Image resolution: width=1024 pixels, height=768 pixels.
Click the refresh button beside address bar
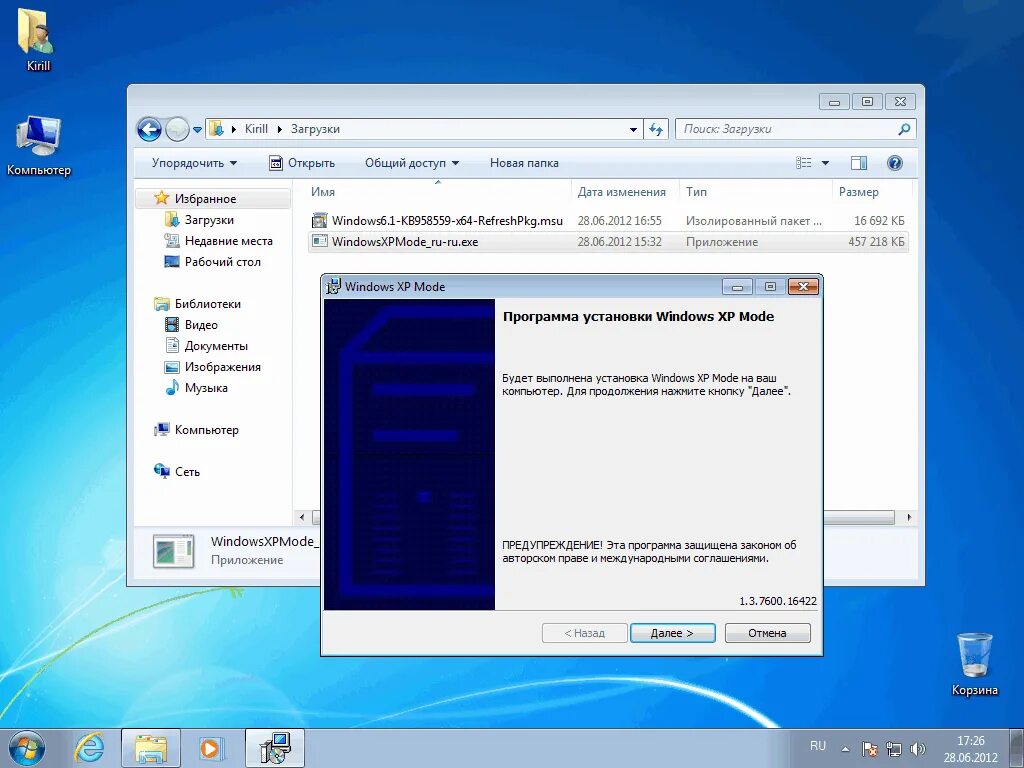656,129
